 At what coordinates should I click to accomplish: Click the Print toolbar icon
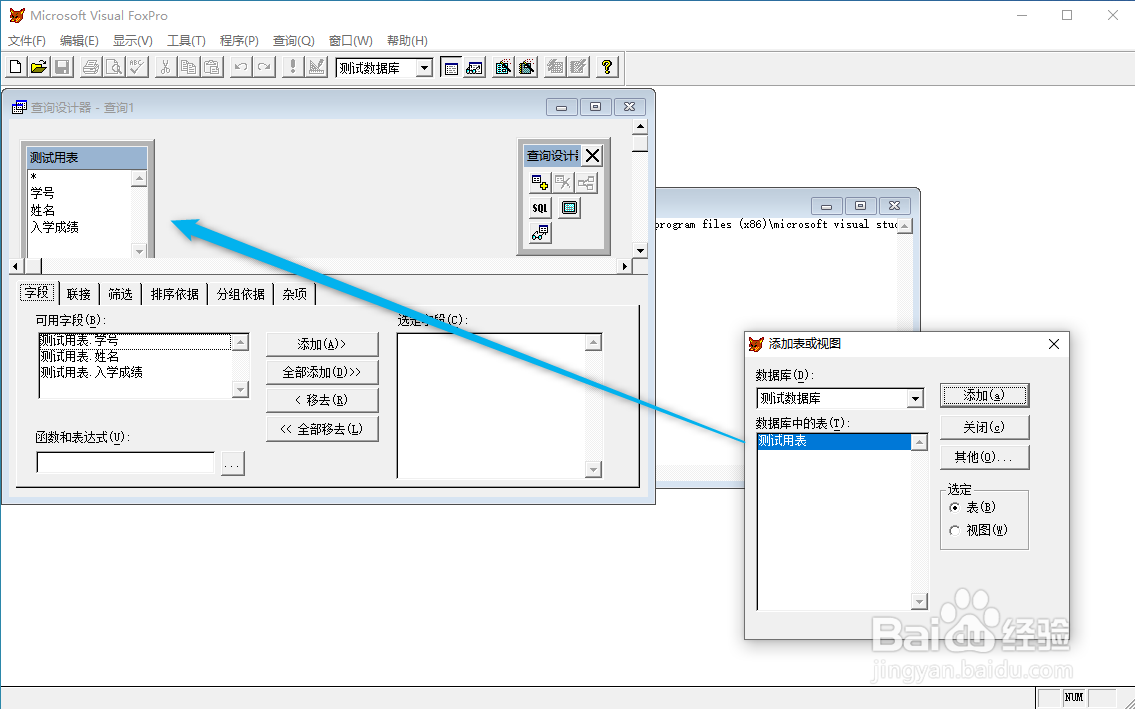(x=90, y=67)
